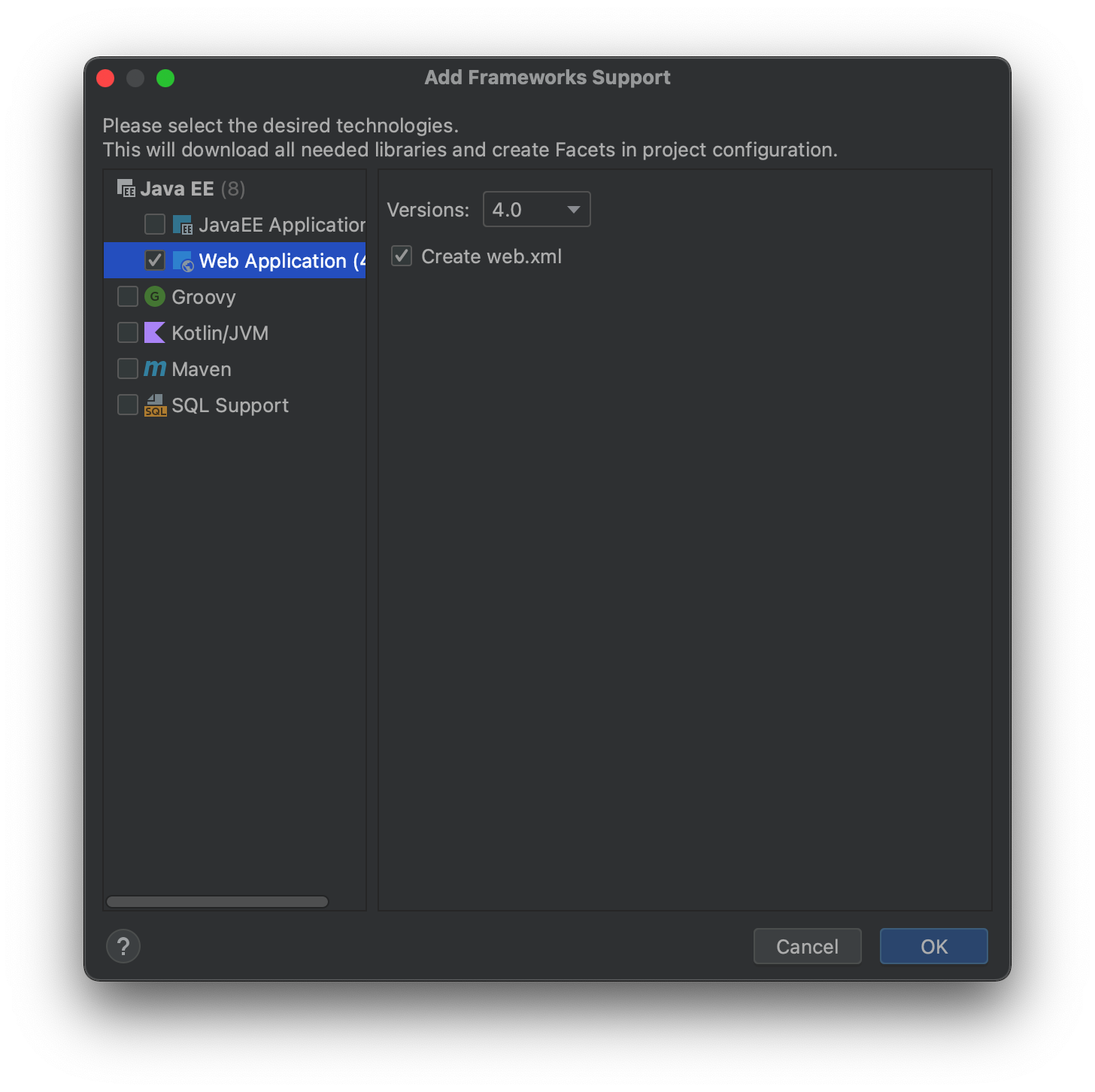Select the Web Application row label
Image resolution: width=1095 pixels, height=1092 pixels.
282,261
